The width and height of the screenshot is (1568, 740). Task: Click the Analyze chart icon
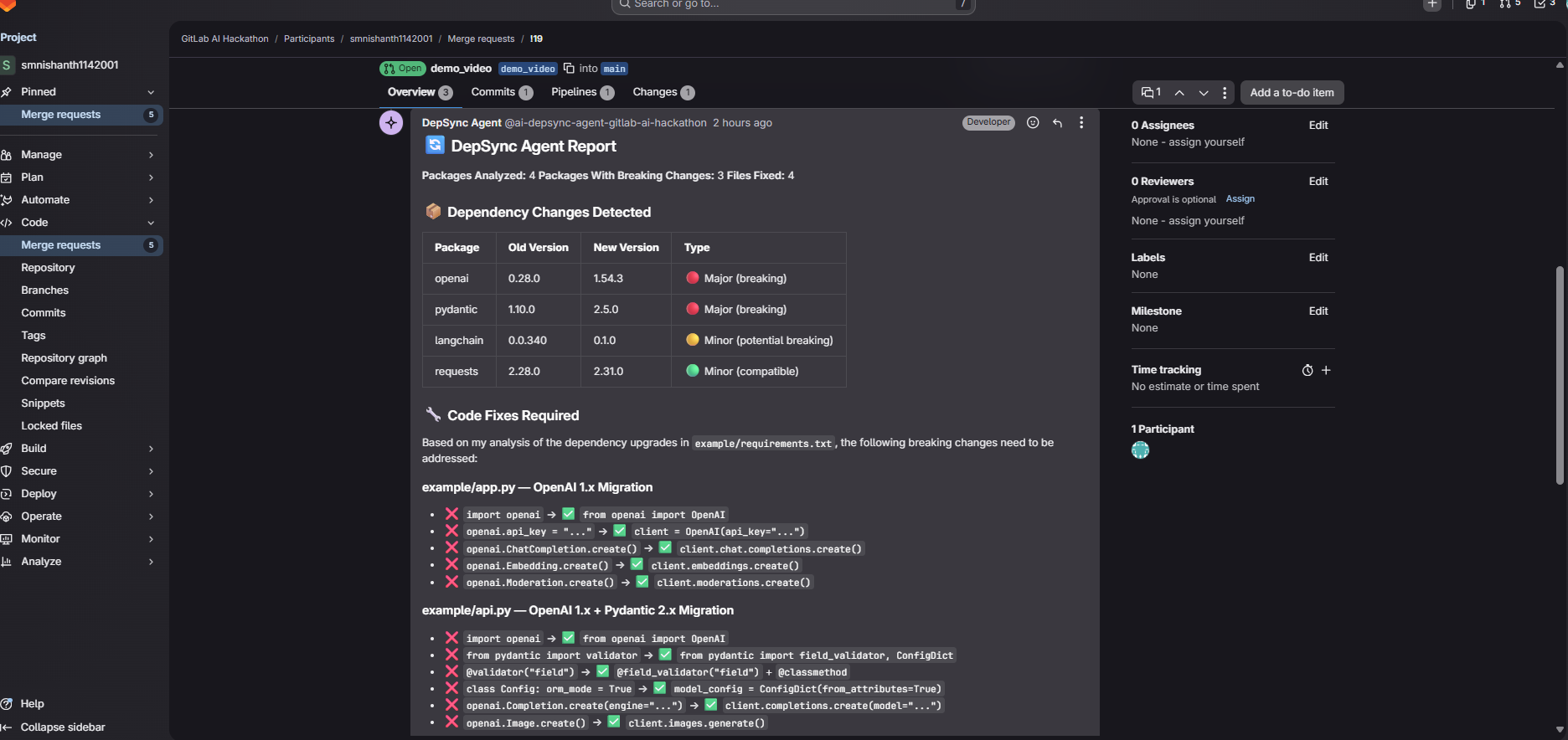coord(6,562)
